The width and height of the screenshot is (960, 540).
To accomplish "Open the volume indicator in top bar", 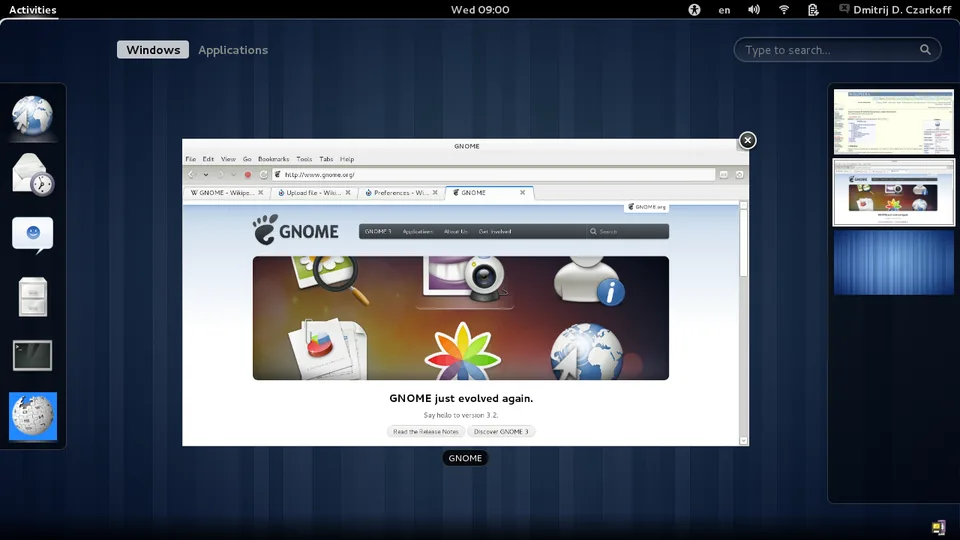I will pyautogui.click(x=754, y=10).
